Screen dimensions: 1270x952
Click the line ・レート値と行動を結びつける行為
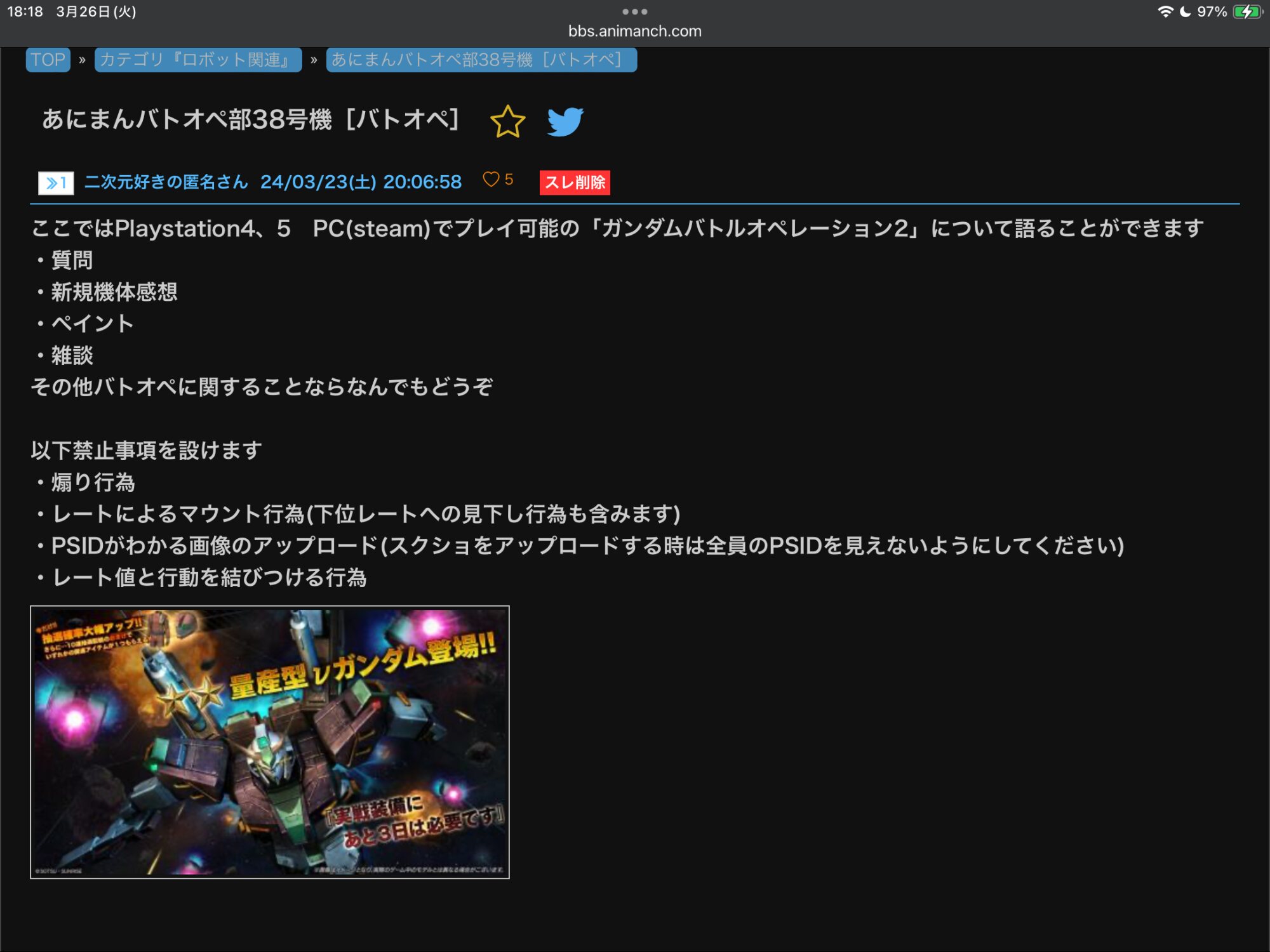tap(200, 577)
